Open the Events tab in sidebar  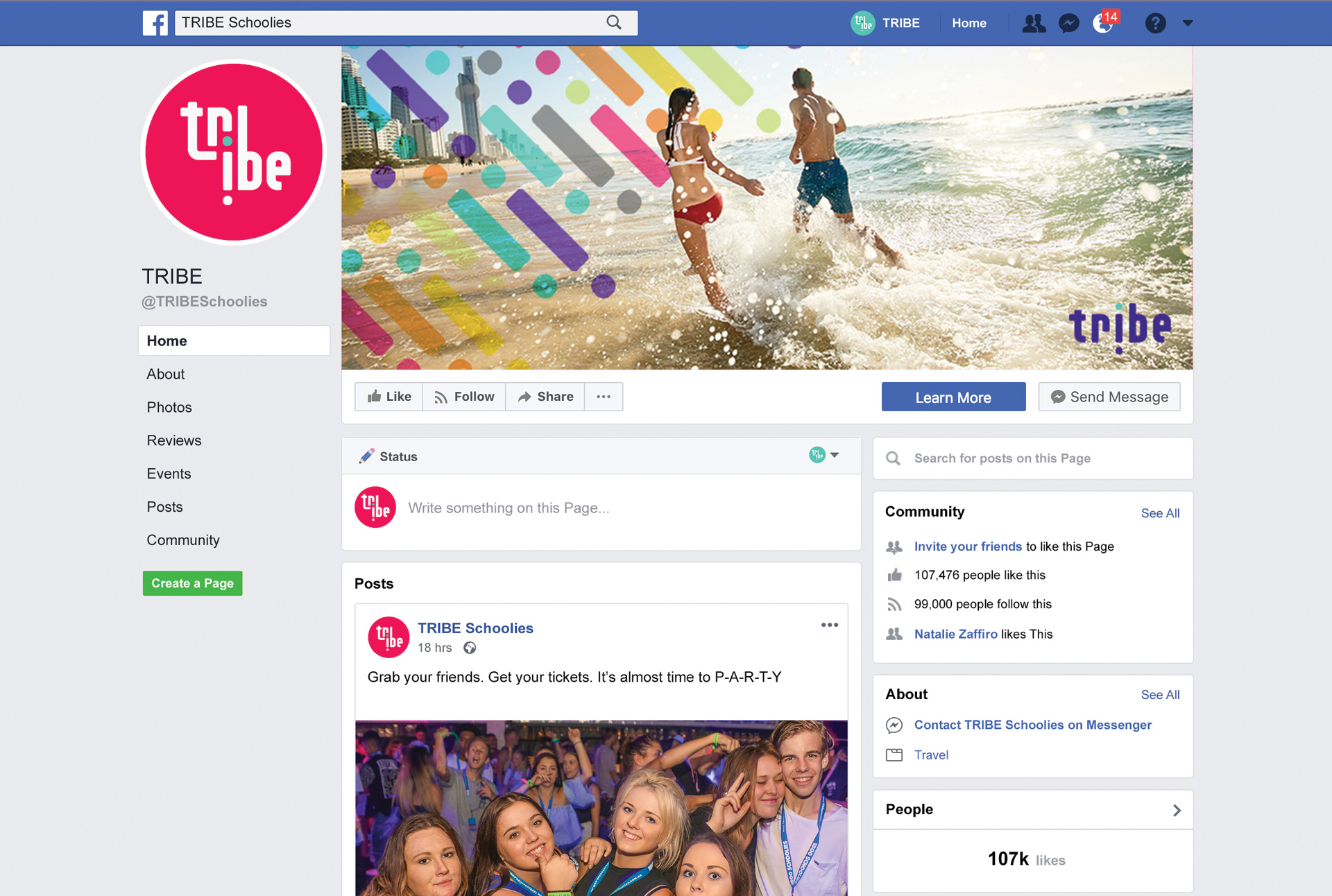[x=169, y=474]
